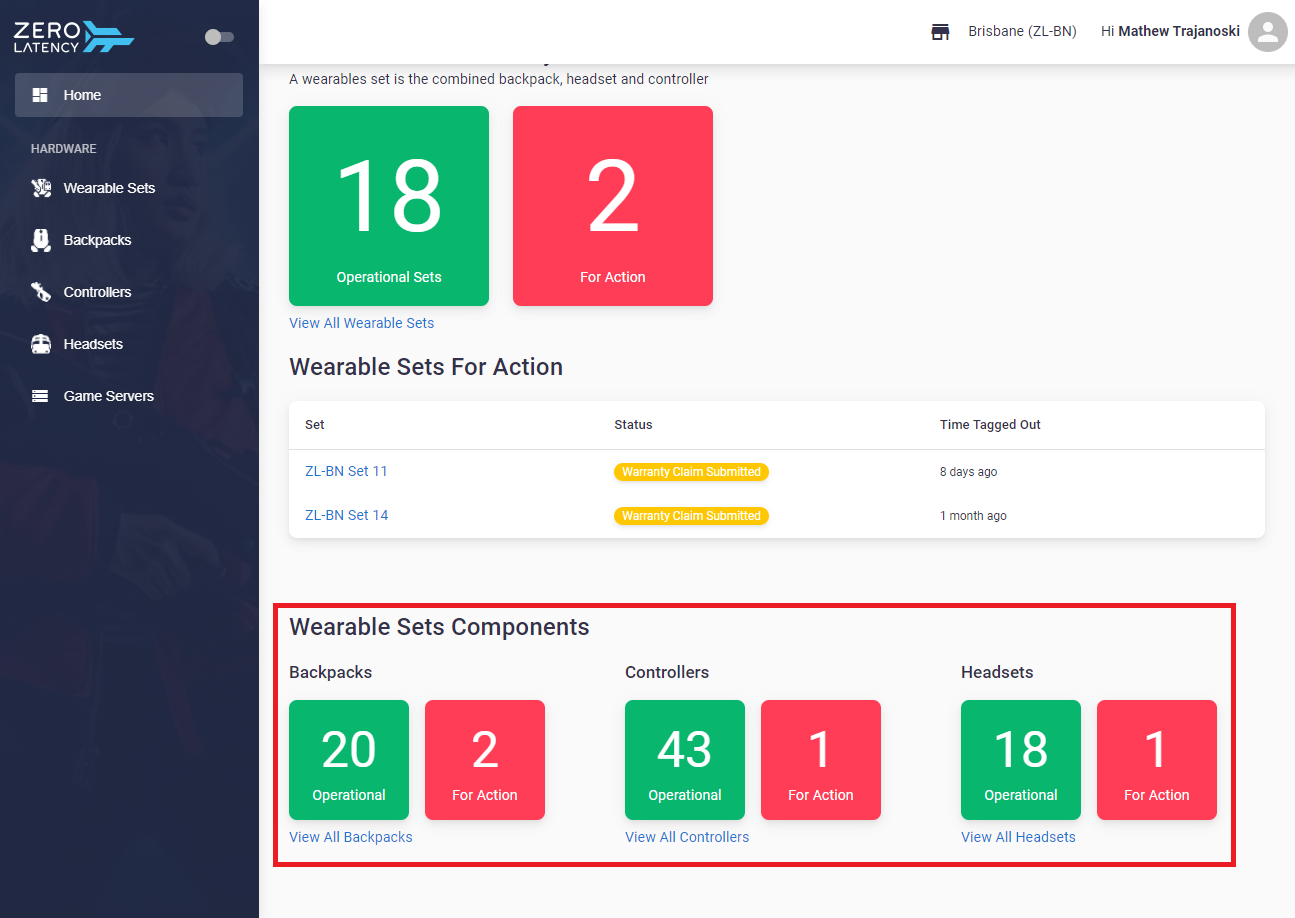Follow the View All Controllers link
Screen dimensions: 1295x918
687,837
